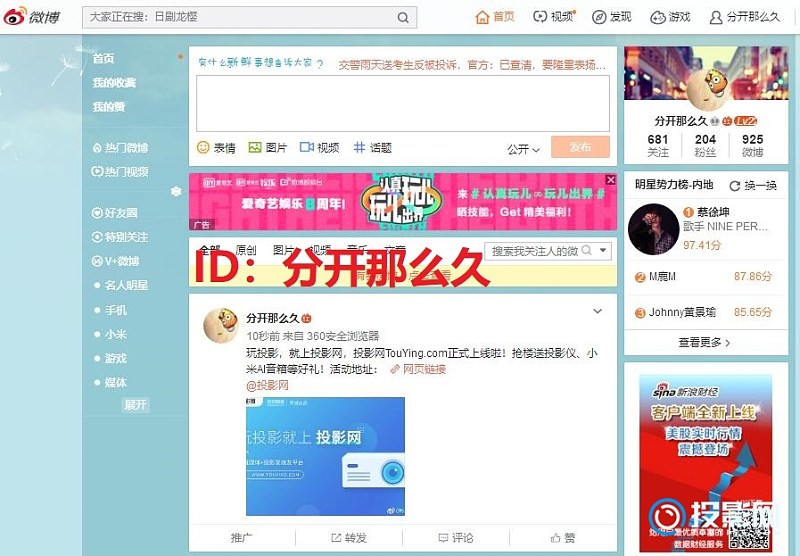
Task: Open the 681 关注 following count
Action: point(658,145)
